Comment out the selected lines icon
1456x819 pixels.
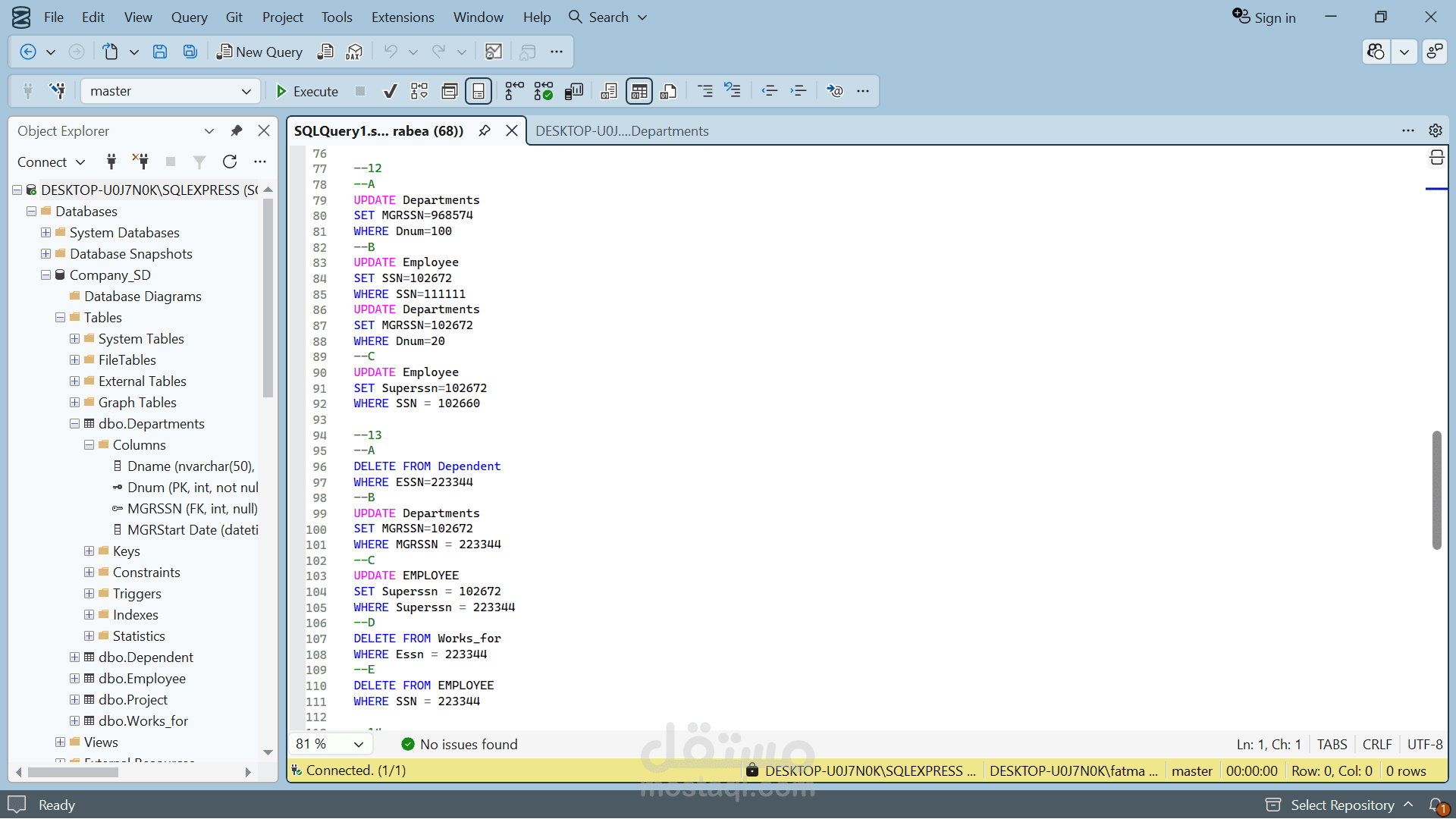pos(704,91)
